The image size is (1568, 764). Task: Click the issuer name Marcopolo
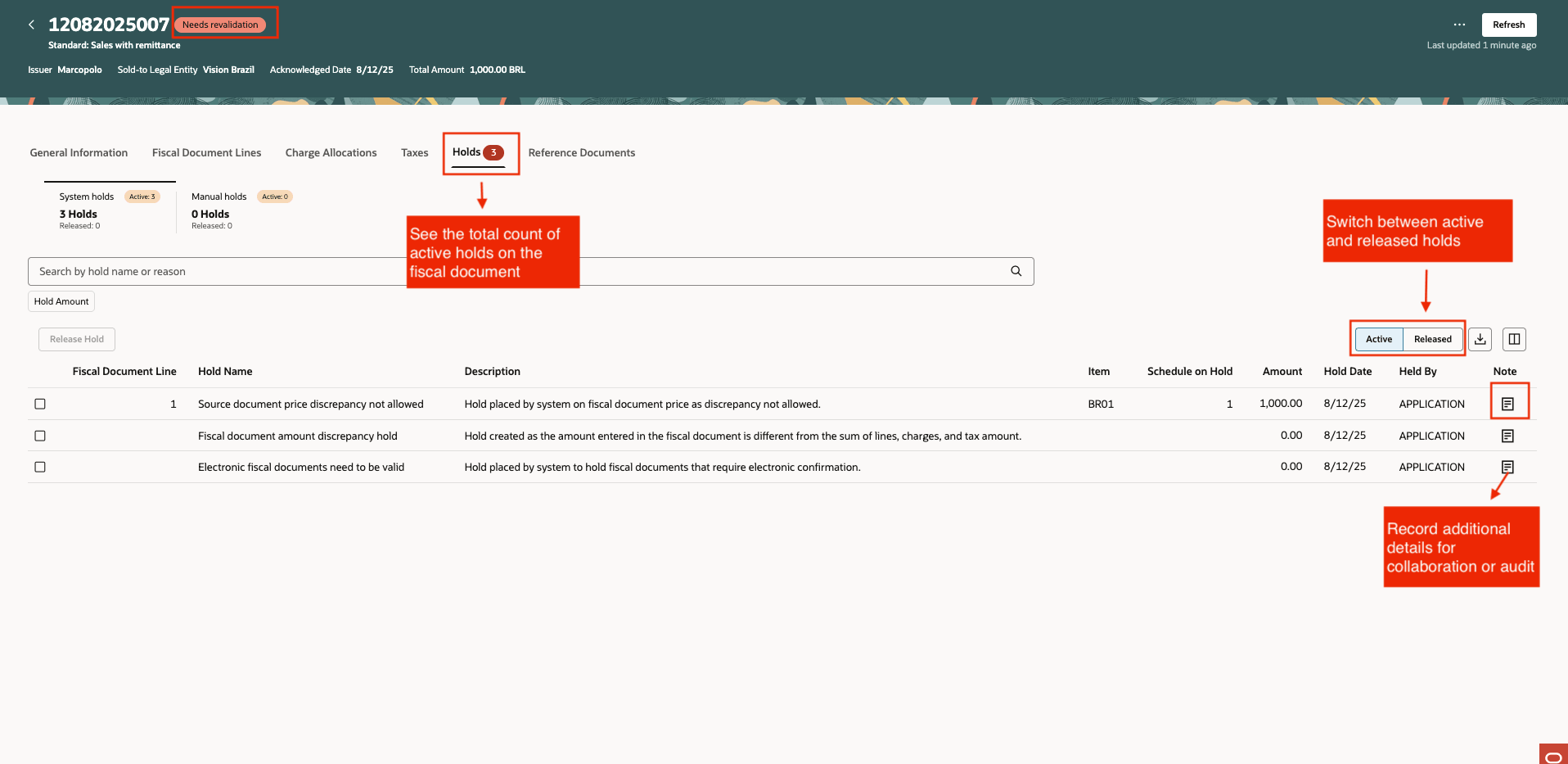coord(79,70)
